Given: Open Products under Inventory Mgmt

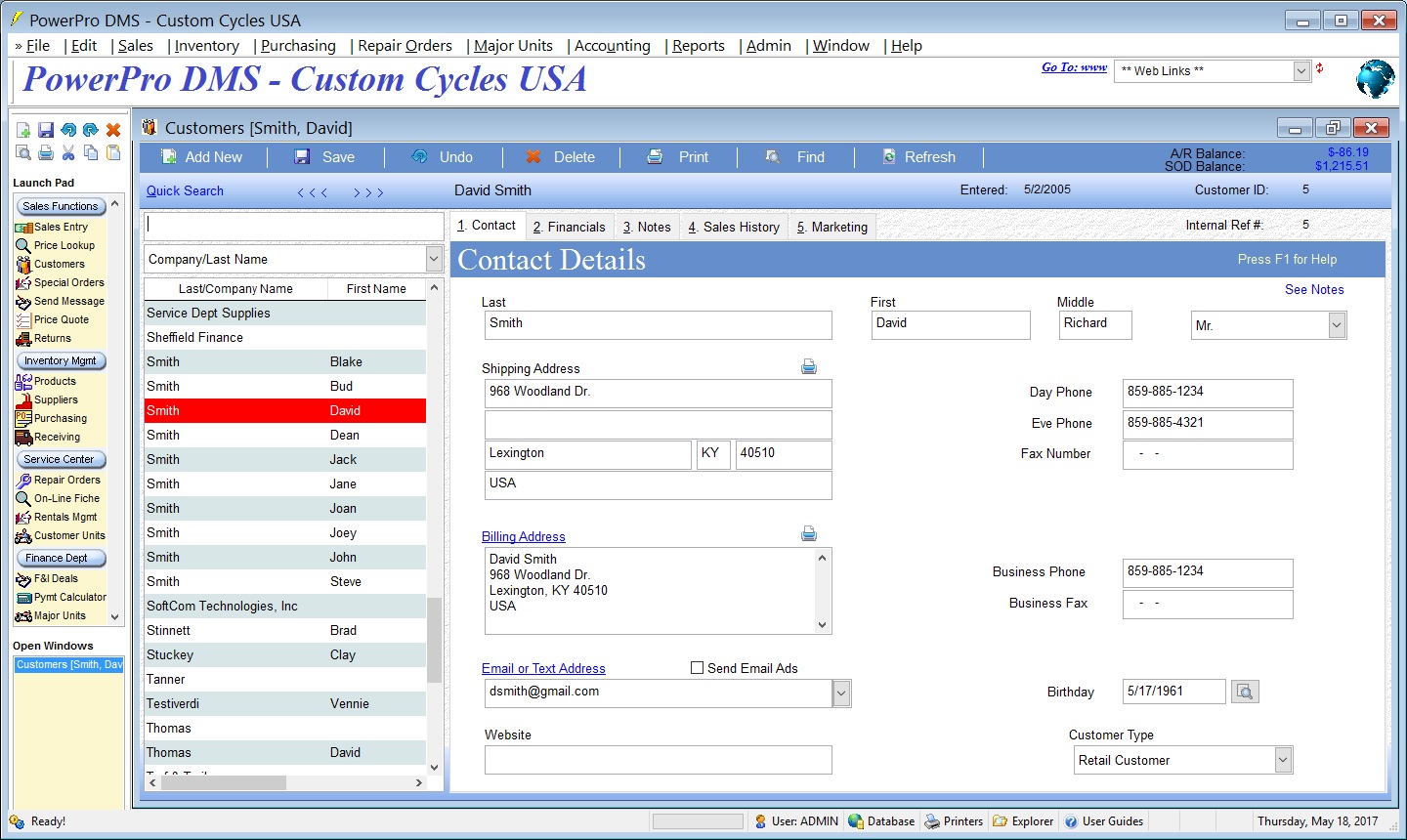Looking at the screenshot, I should click(x=56, y=381).
